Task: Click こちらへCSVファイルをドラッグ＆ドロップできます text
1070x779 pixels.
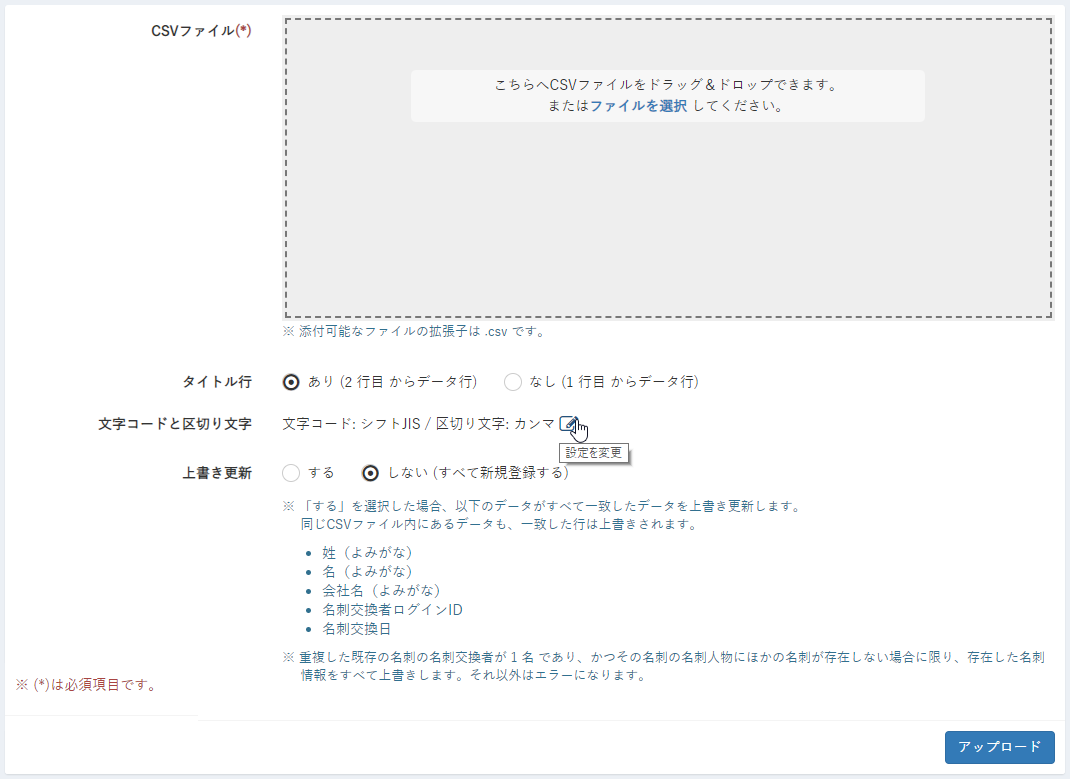Action: coord(667,85)
